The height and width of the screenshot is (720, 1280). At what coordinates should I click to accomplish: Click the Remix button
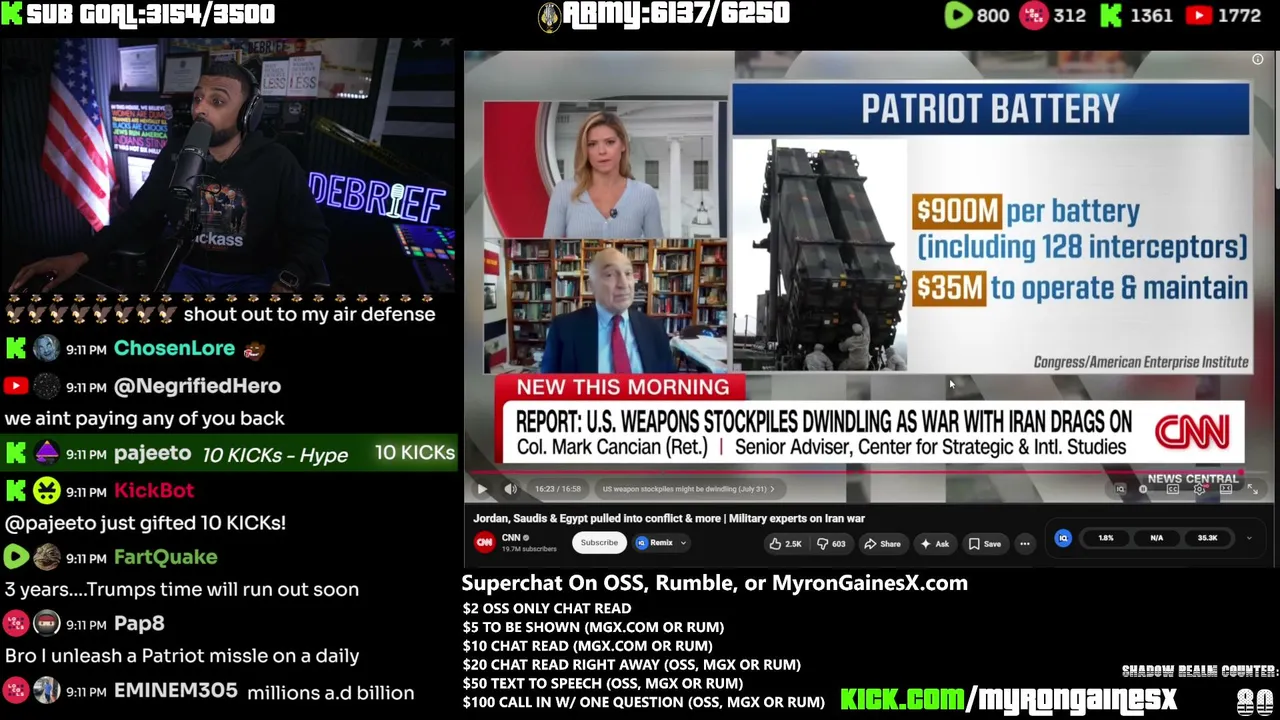point(656,543)
